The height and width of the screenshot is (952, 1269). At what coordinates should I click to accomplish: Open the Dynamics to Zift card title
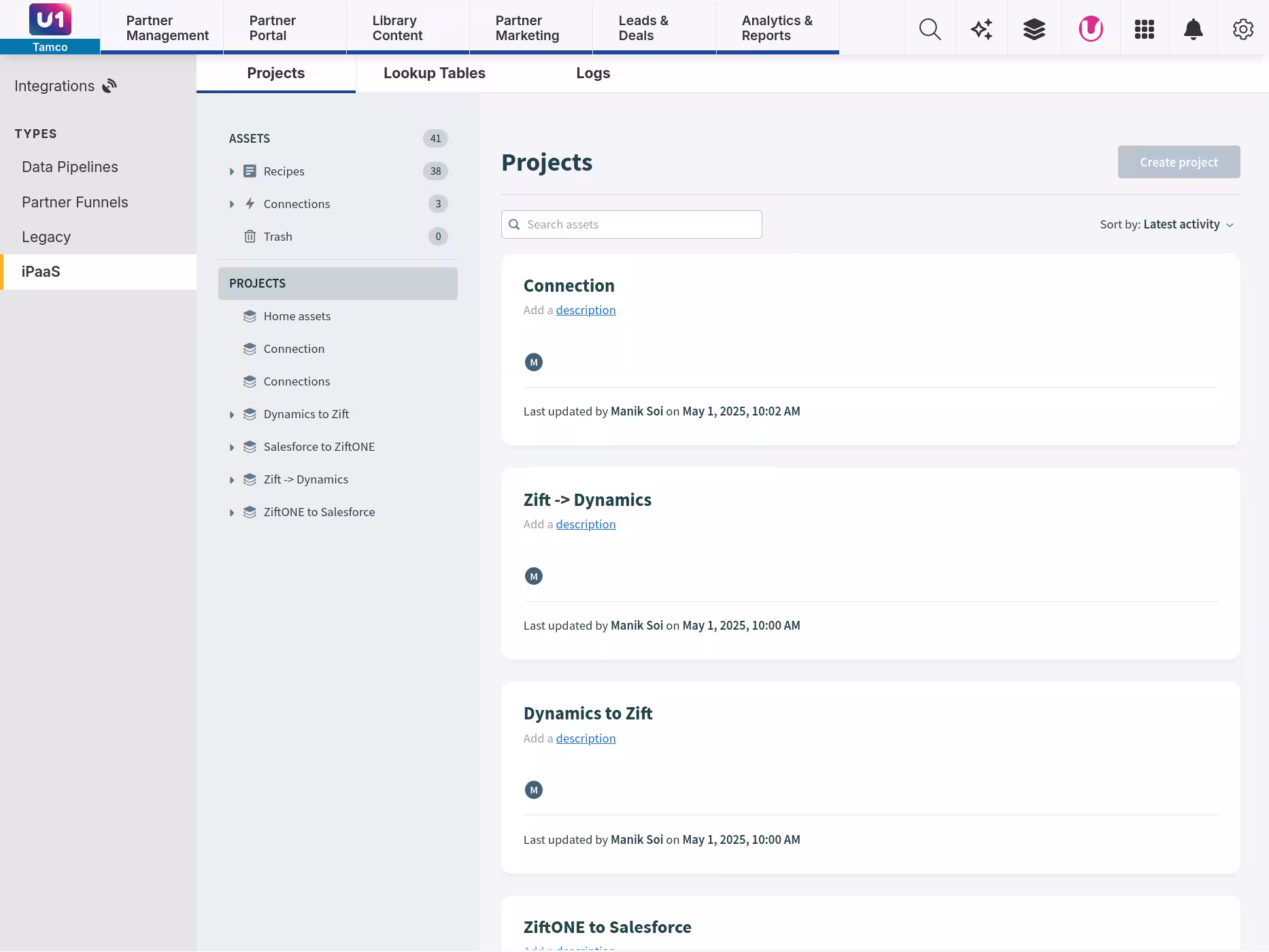pos(588,713)
